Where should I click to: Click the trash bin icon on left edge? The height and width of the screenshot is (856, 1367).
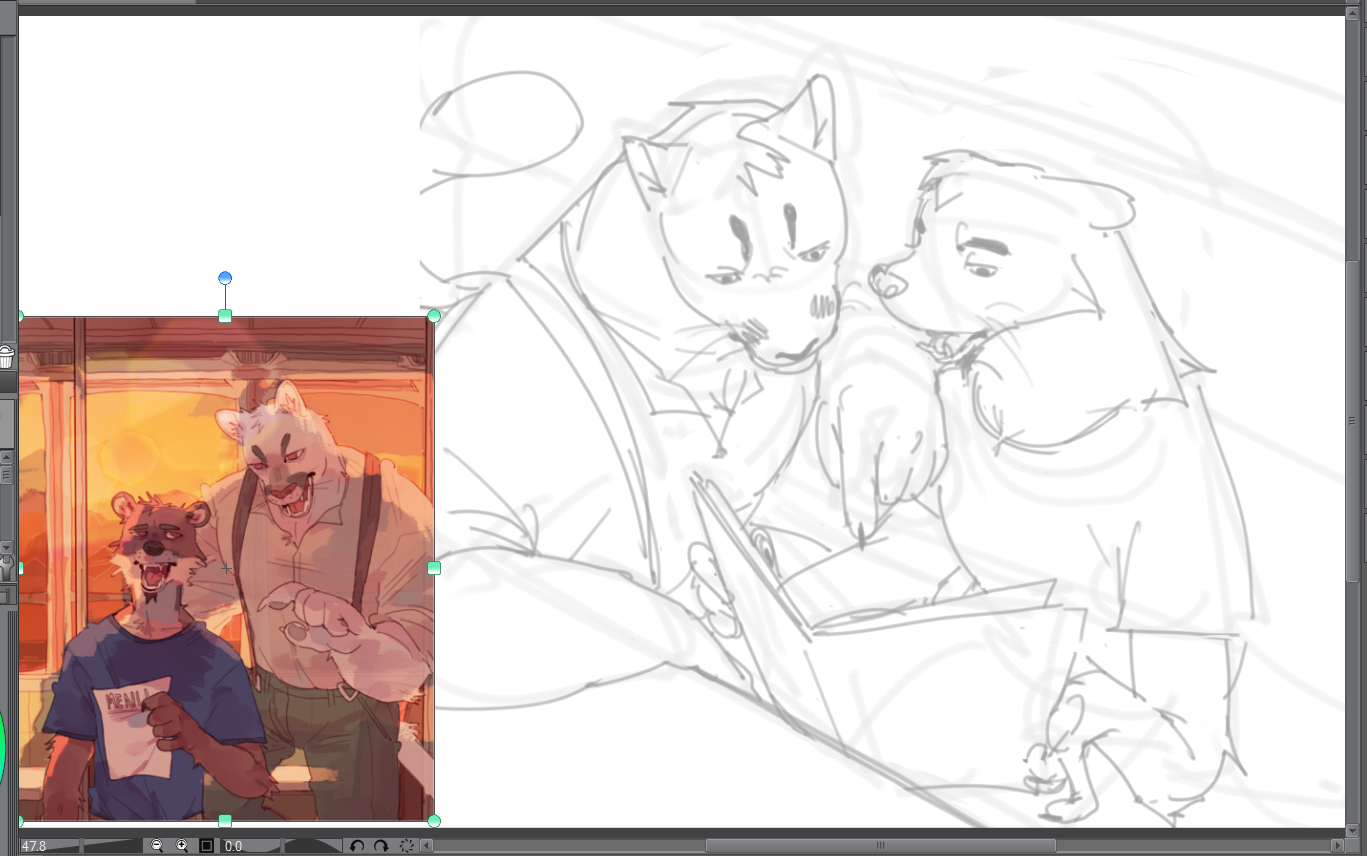coord(6,357)
